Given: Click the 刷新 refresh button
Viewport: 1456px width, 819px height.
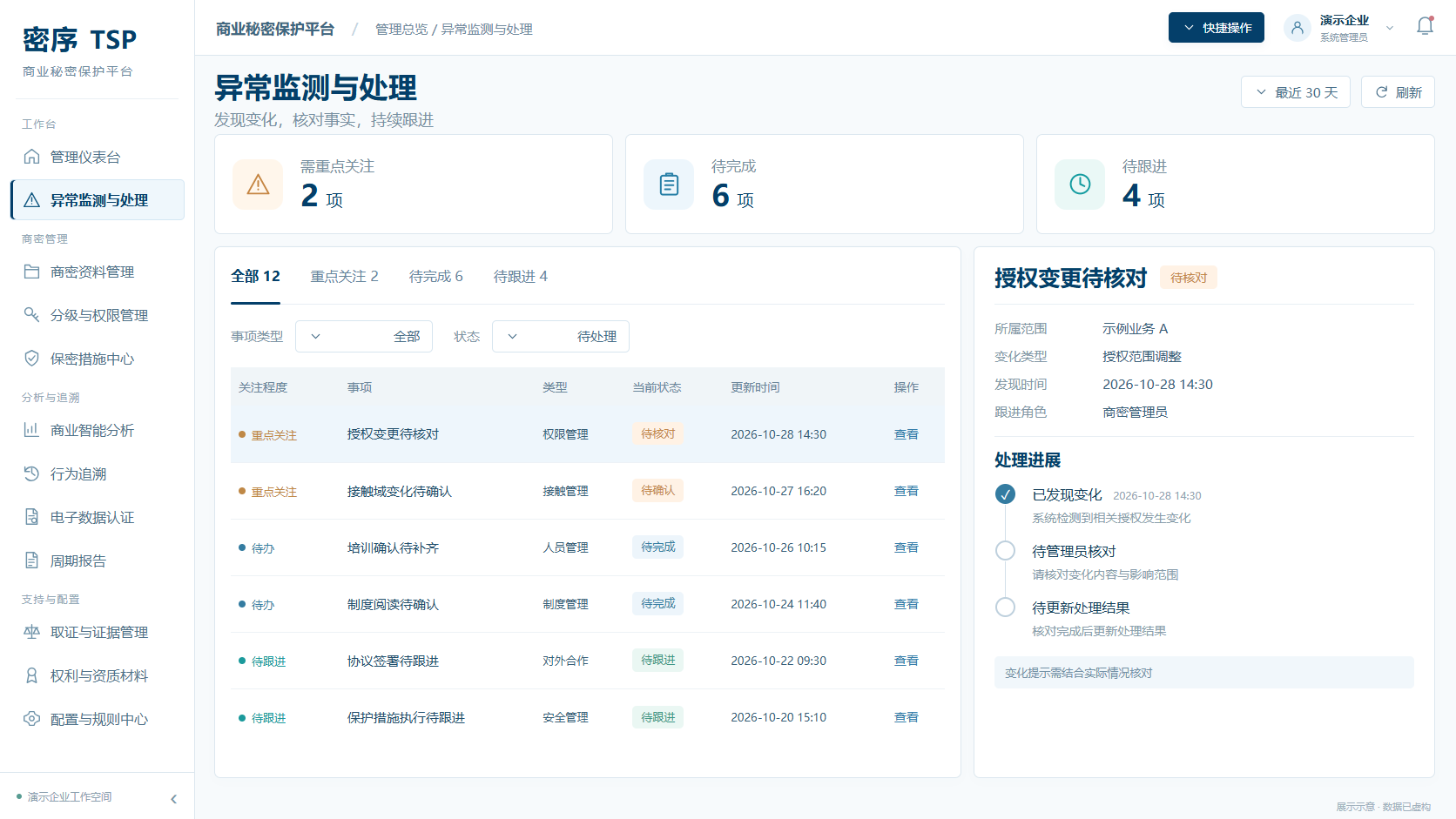Looking at the screenshot, I should [x=1398, y=92].
